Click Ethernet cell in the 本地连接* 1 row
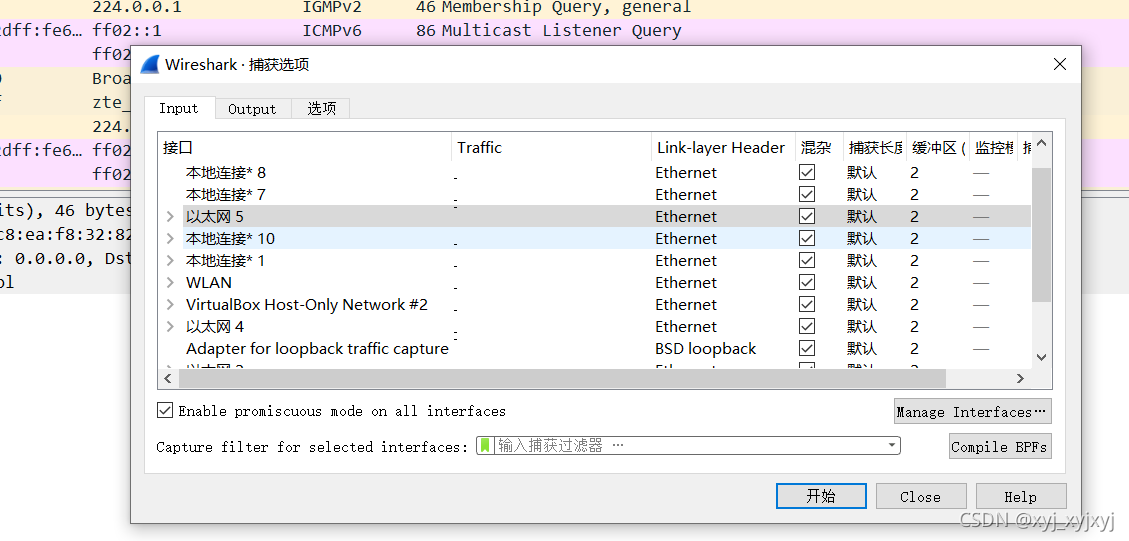The width and height of the screenshot is (1129, 541). (x=686, y=261)
